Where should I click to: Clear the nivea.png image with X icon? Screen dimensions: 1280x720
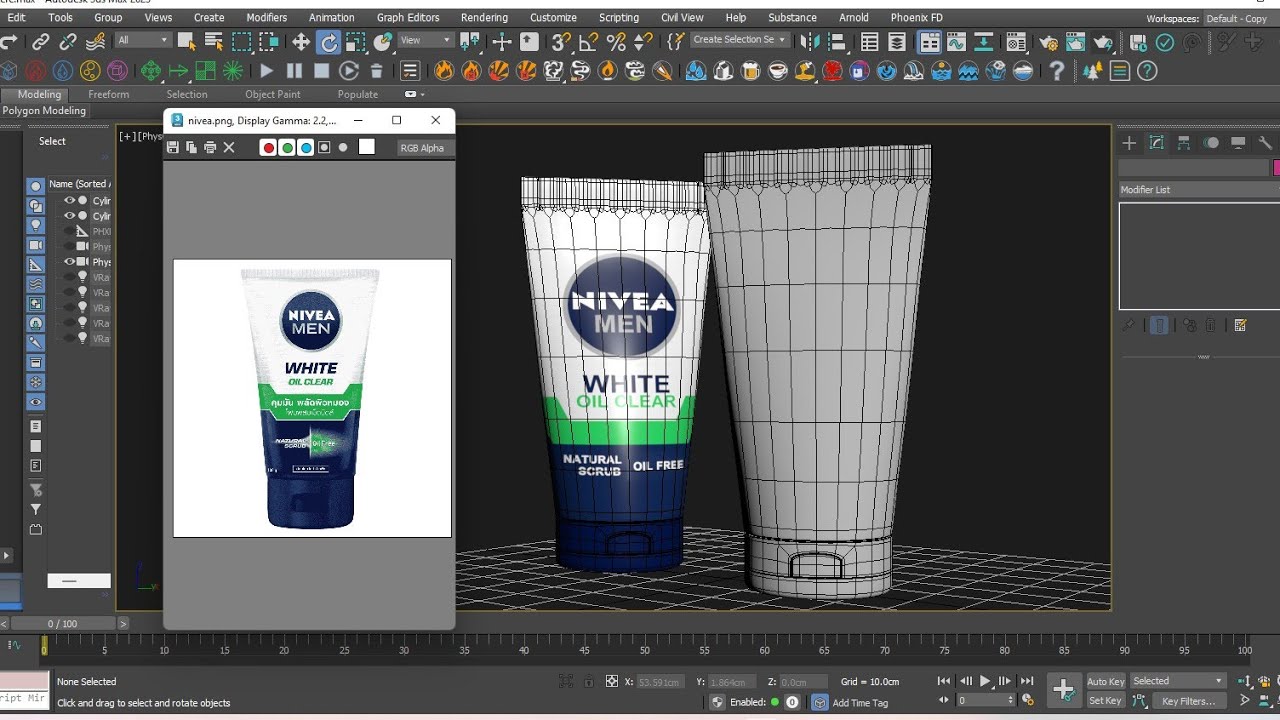[229, 147]
